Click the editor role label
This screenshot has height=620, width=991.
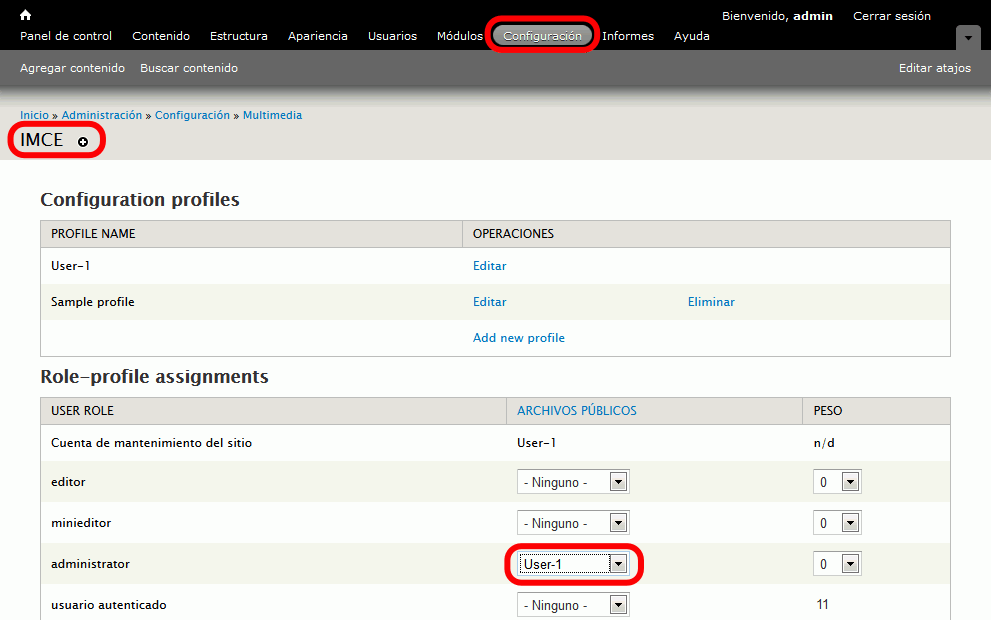tap(68, 482)
